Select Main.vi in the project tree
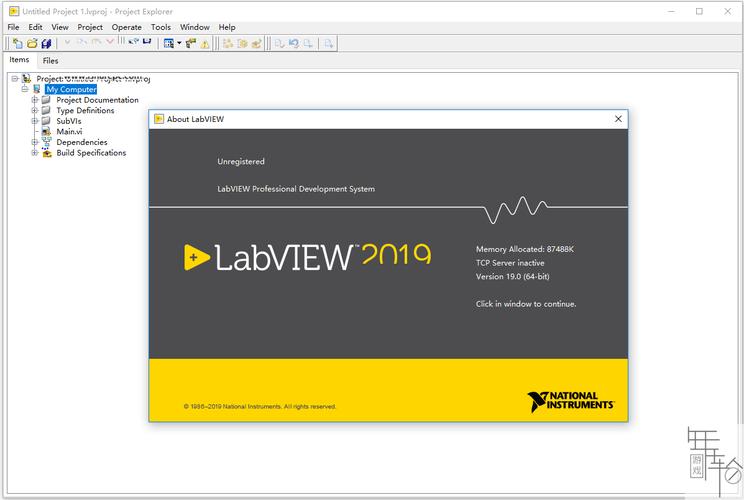Viewport: 744px width, 500px height. (69, 131)
